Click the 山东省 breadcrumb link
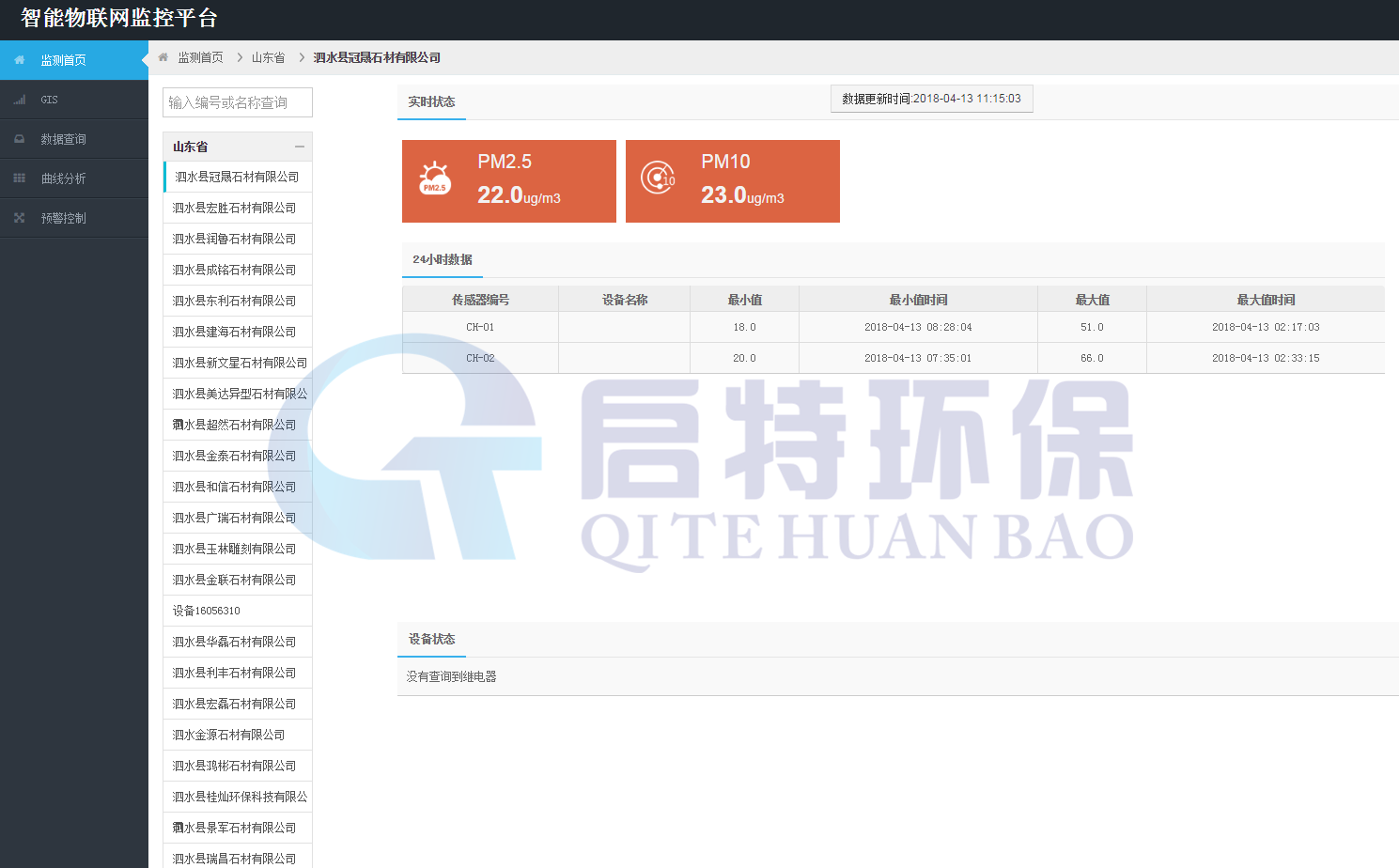 click(269, 57)
